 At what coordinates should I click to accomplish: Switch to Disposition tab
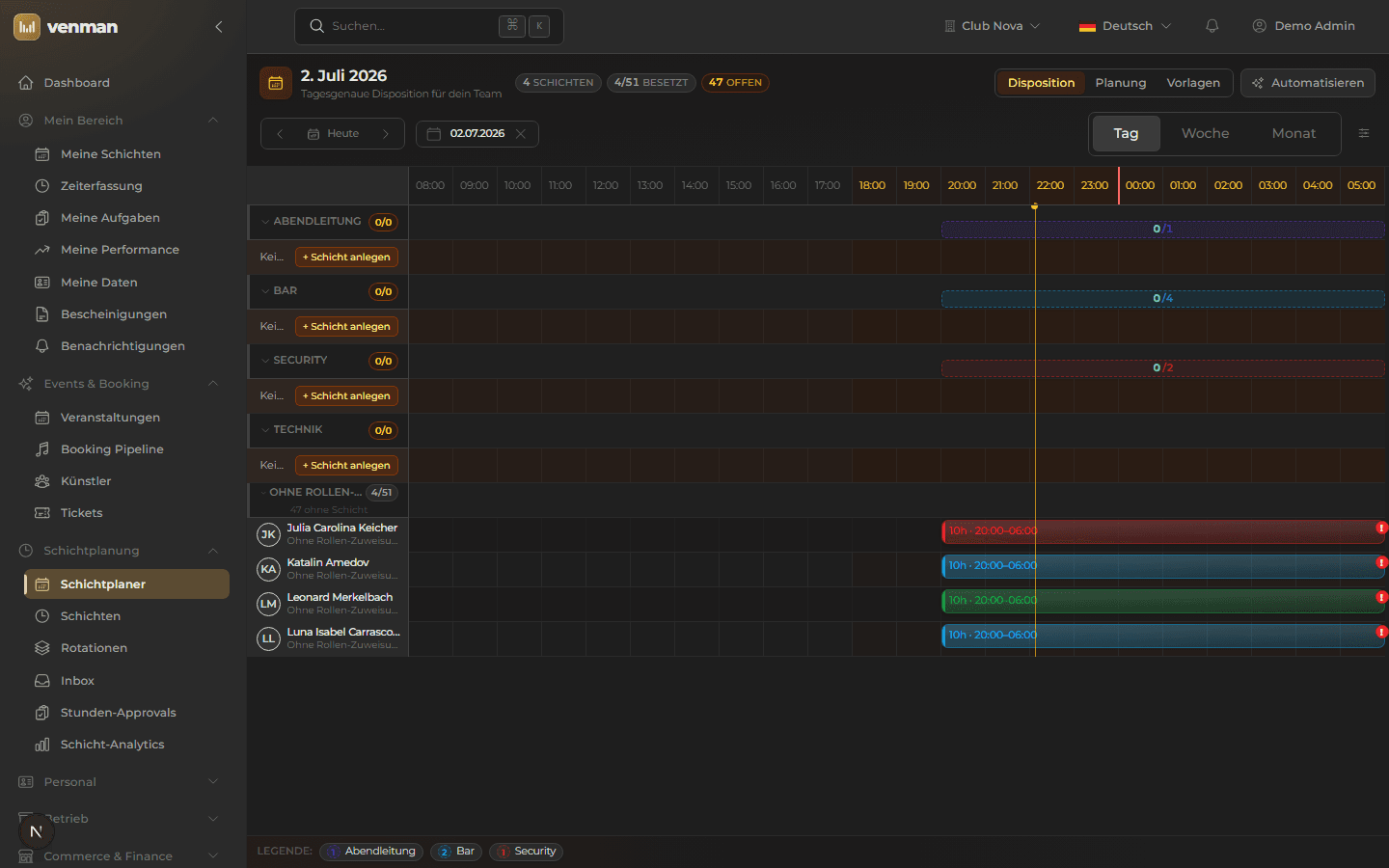1041,83
